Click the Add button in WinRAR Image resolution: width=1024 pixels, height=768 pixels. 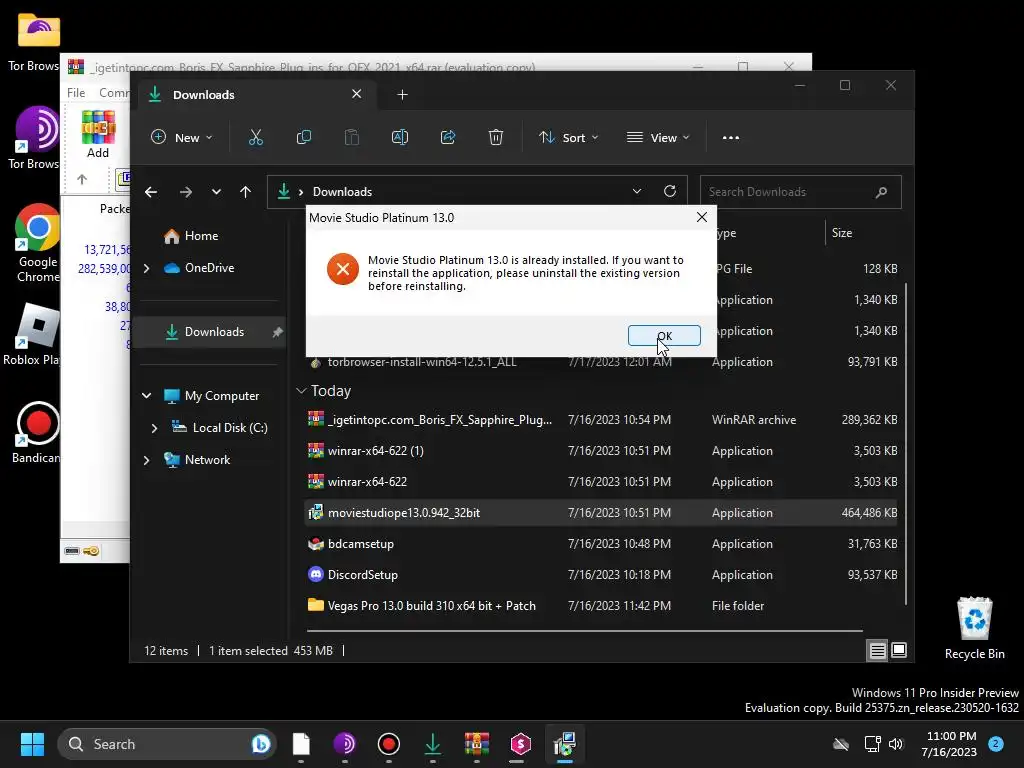pos(98,135)
